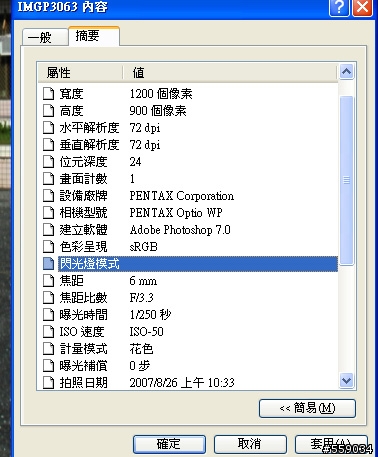Click the 屬性 column header
The image size is (378, 457).
click(80, 72)
